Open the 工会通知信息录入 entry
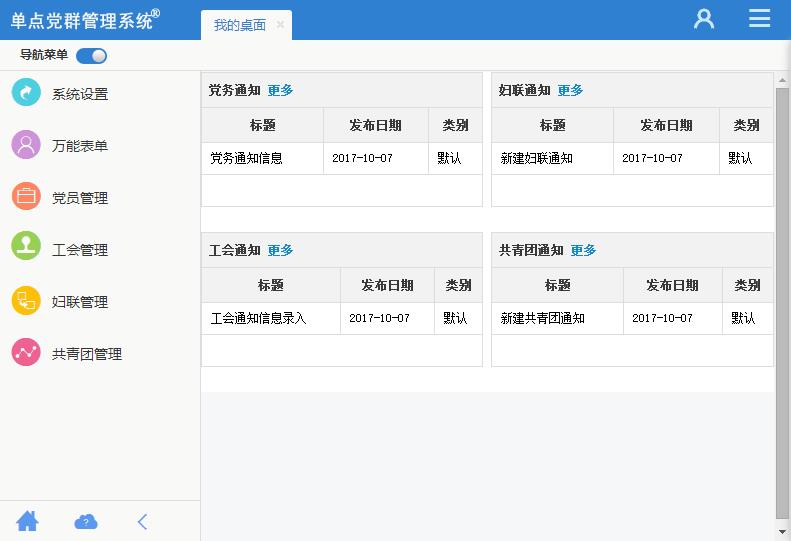The image size is (791, 541). pos(258,318)
